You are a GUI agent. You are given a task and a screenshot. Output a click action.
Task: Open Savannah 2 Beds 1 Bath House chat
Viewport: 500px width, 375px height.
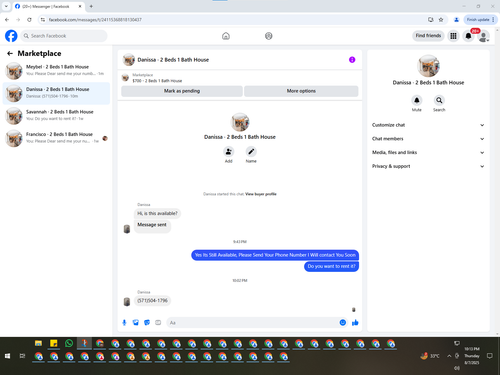coord(56,116)
